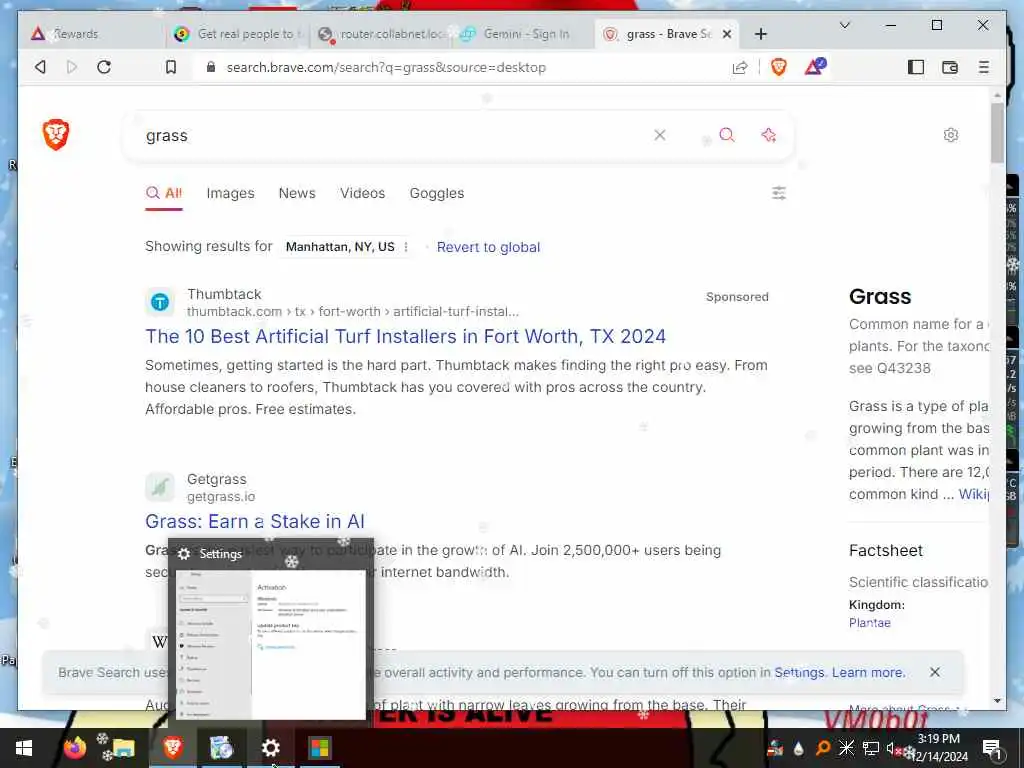The image size is (1024, 768).
Task: Toggle the browser sidebar panel
Action: point(916,67)
